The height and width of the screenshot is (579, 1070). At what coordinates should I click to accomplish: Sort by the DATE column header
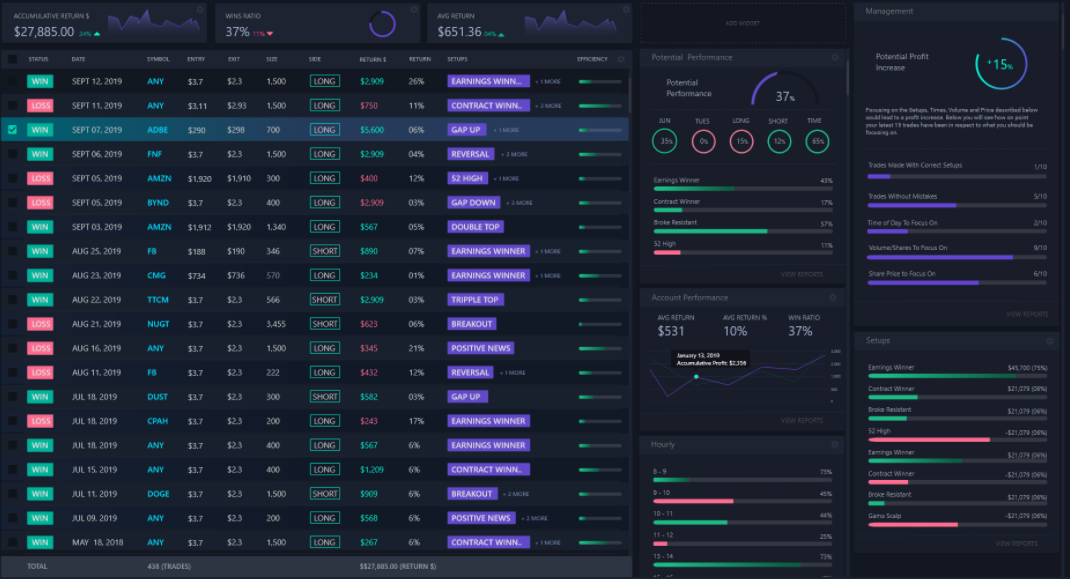coord(78,59)
